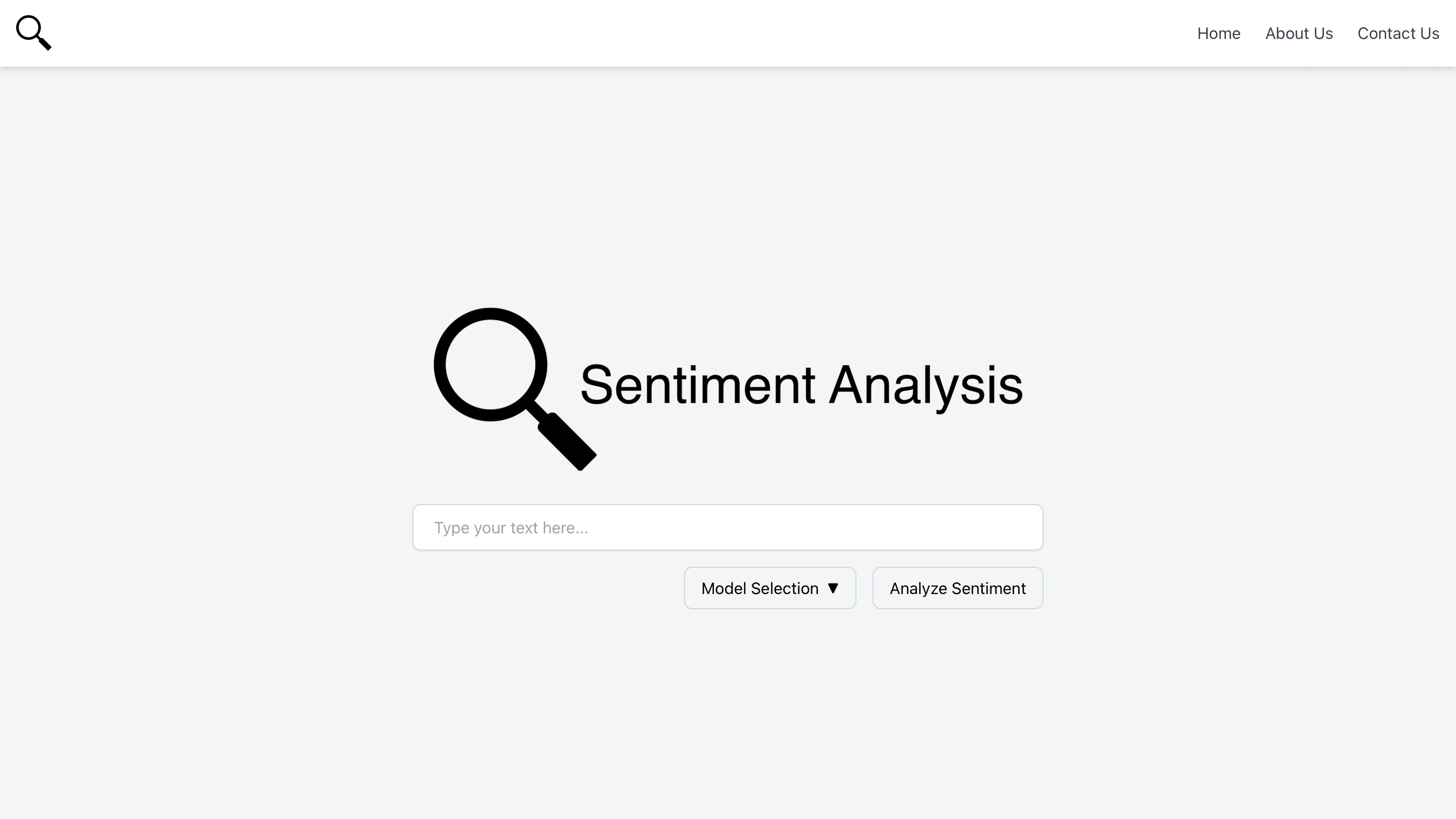This screenshot has width=1456, height=819.
Task: Click the gap between Model Selection and Analyze Sentiment
Action: coord(864,588)
